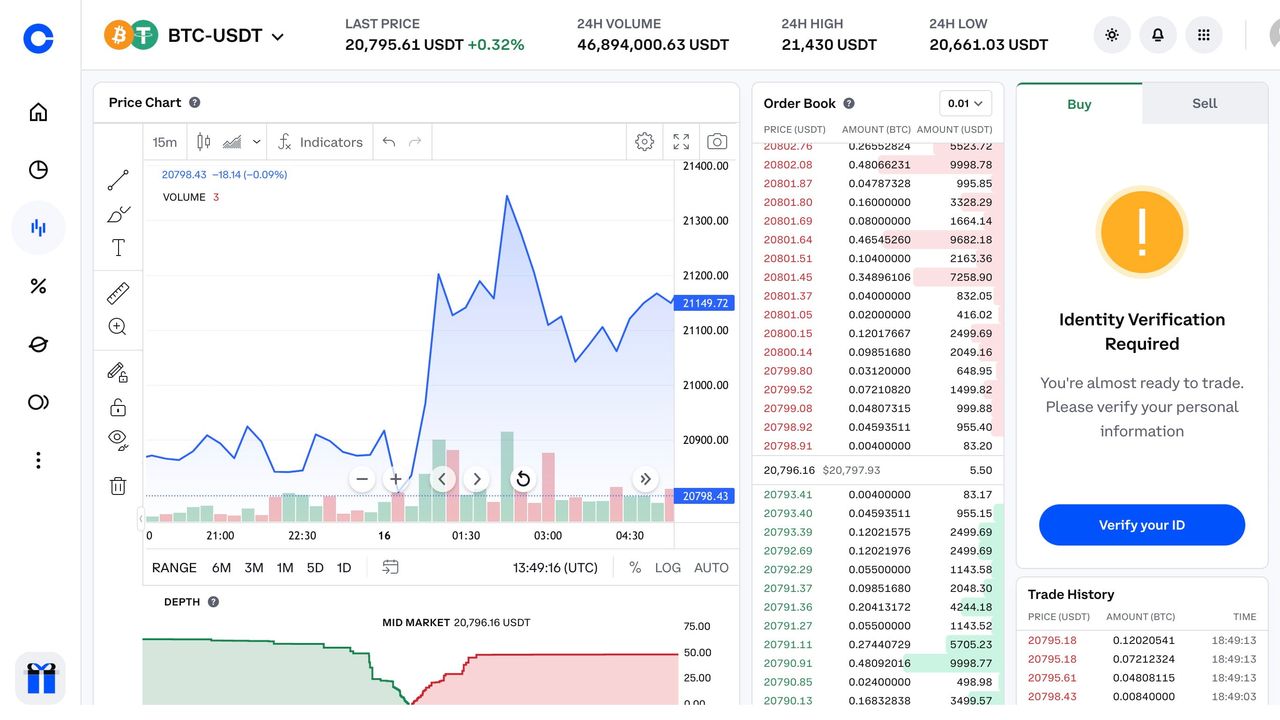Viewport: 1280px width, 720px height.
Task: Toggle LOG scale on chart
Action: [668, 568]
